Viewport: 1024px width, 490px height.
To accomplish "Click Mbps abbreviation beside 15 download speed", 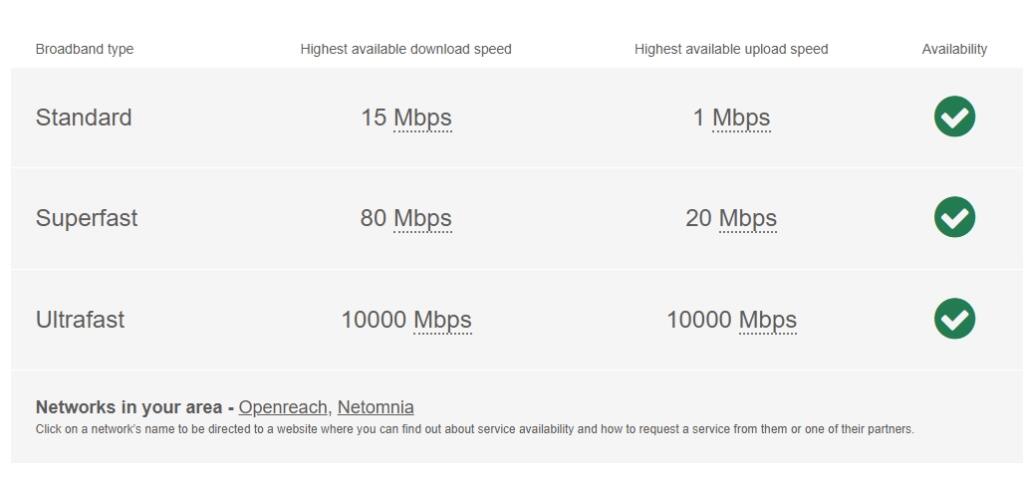I will (x=423, y=118).
